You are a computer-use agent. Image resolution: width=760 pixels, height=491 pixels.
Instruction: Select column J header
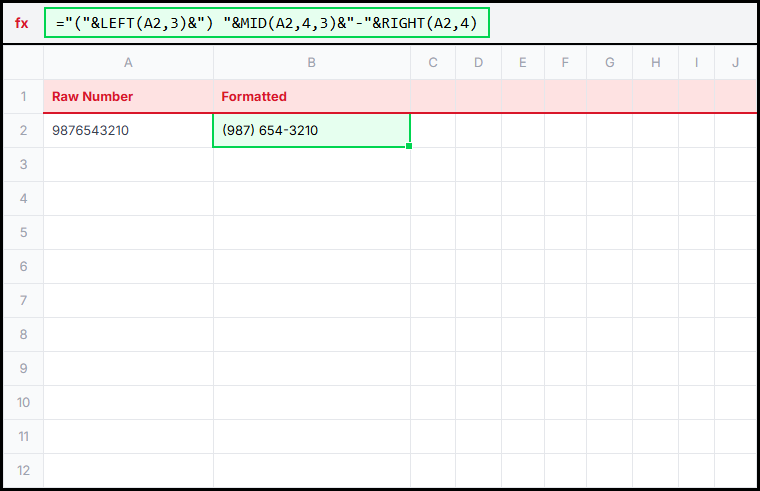coord(735,63)
